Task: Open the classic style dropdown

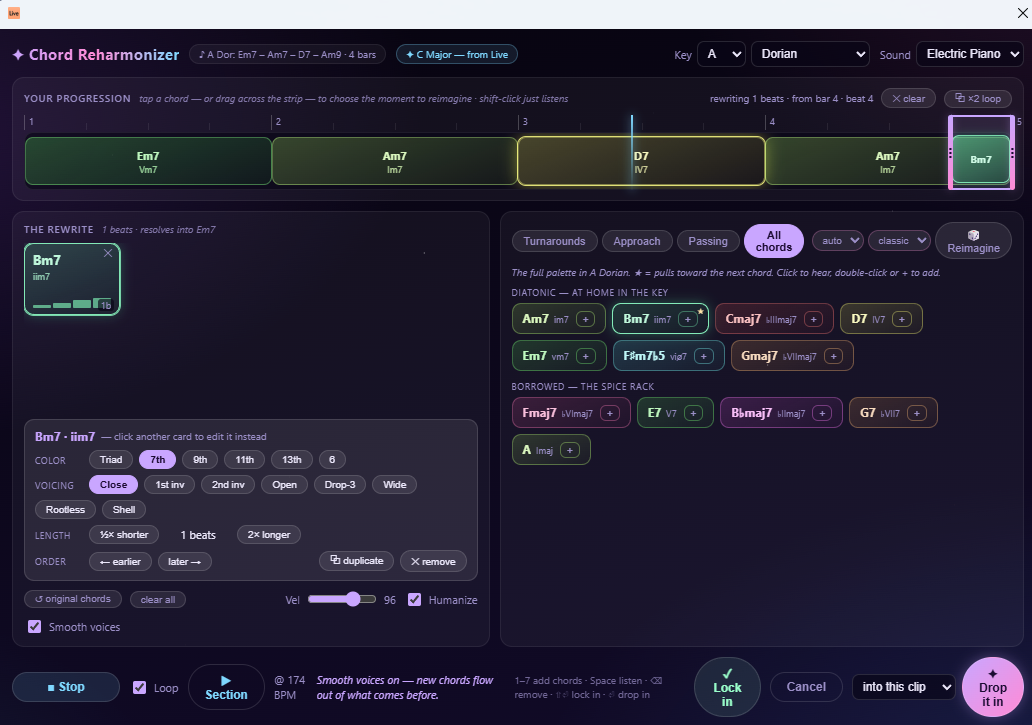Action: click(898, 241)
